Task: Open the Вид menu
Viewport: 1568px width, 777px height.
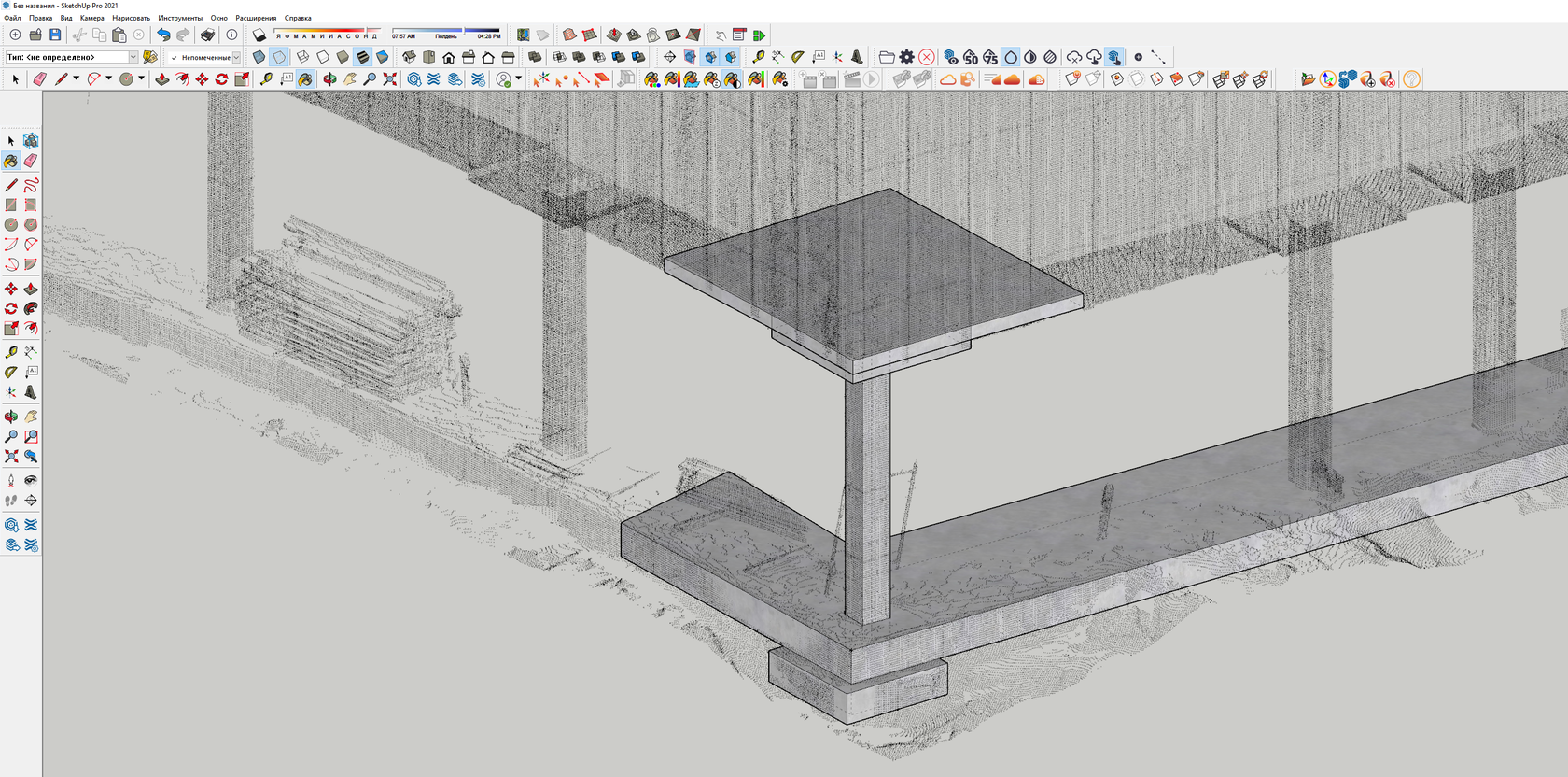Action: point(66,18)
